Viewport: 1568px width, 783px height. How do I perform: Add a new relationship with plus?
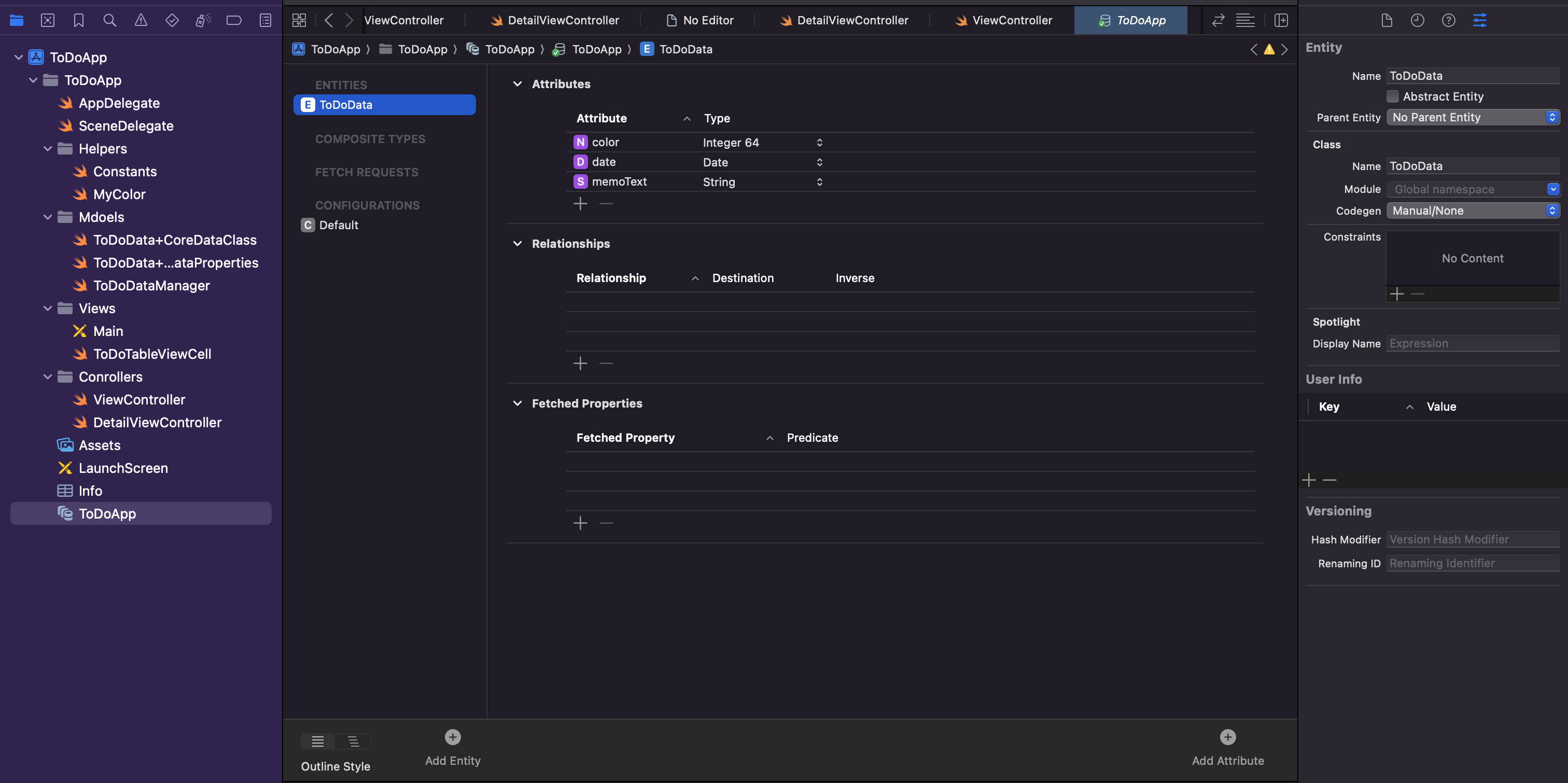point(580,363)
